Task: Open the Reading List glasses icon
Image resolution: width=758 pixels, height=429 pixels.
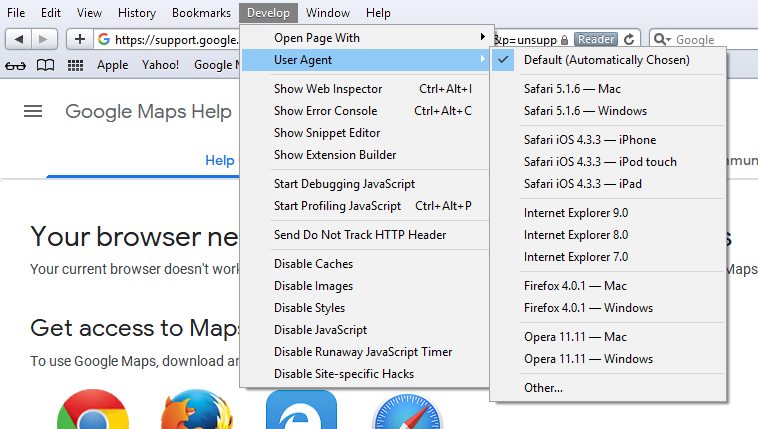Action: tap(16, 65)
